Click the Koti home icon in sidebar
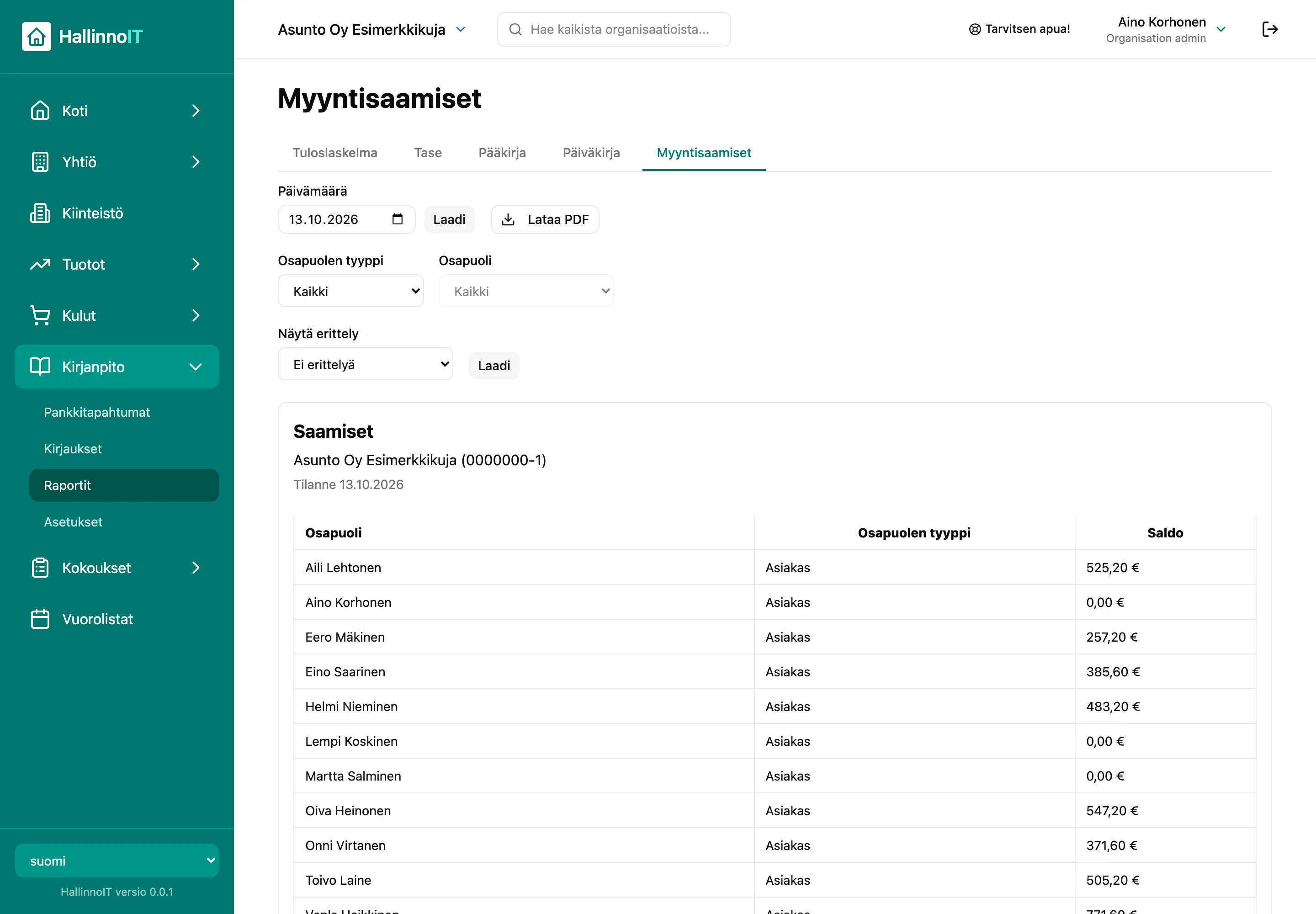1316x914 pixels. point(40,111)
